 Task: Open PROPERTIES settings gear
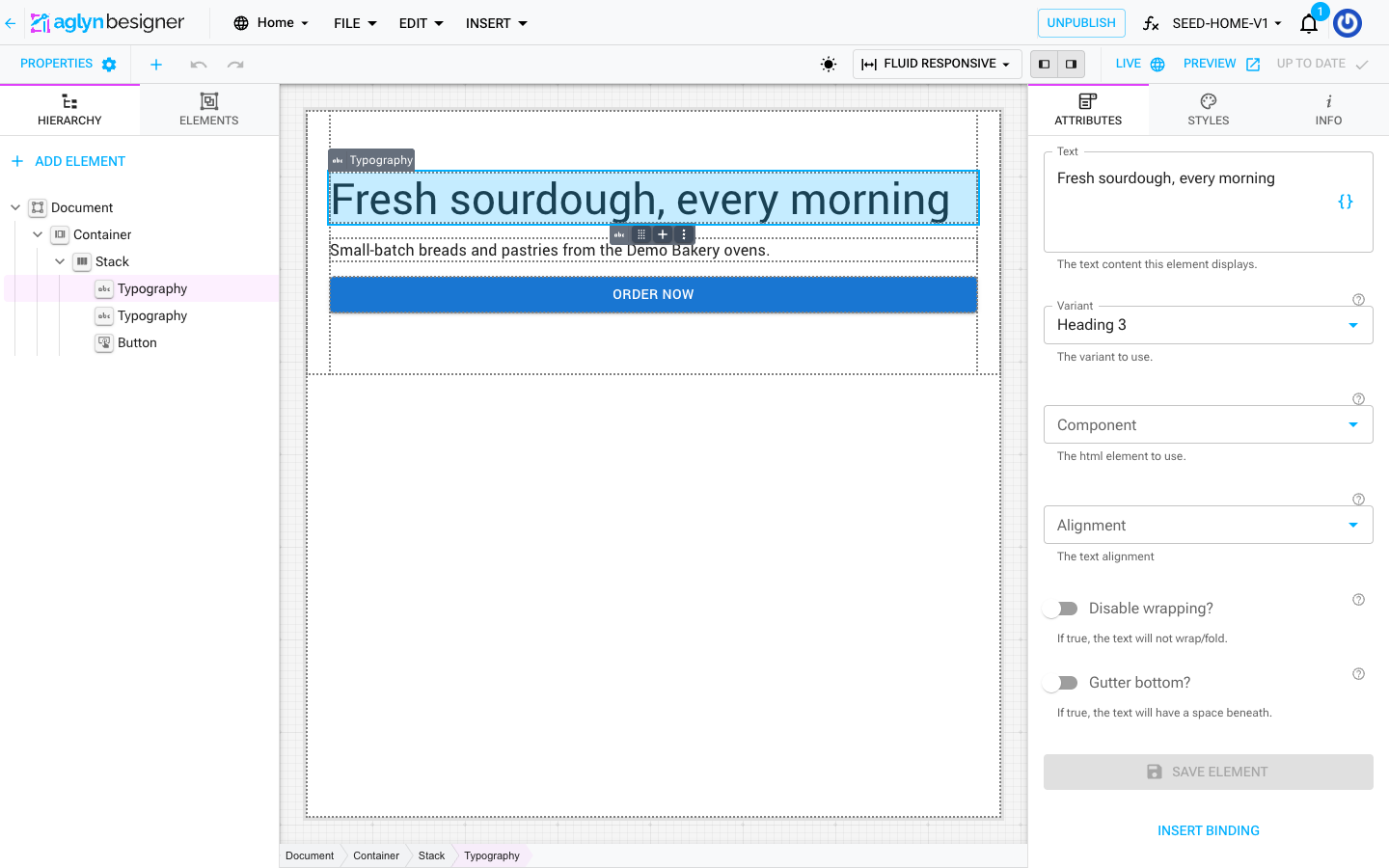point(109,65)
